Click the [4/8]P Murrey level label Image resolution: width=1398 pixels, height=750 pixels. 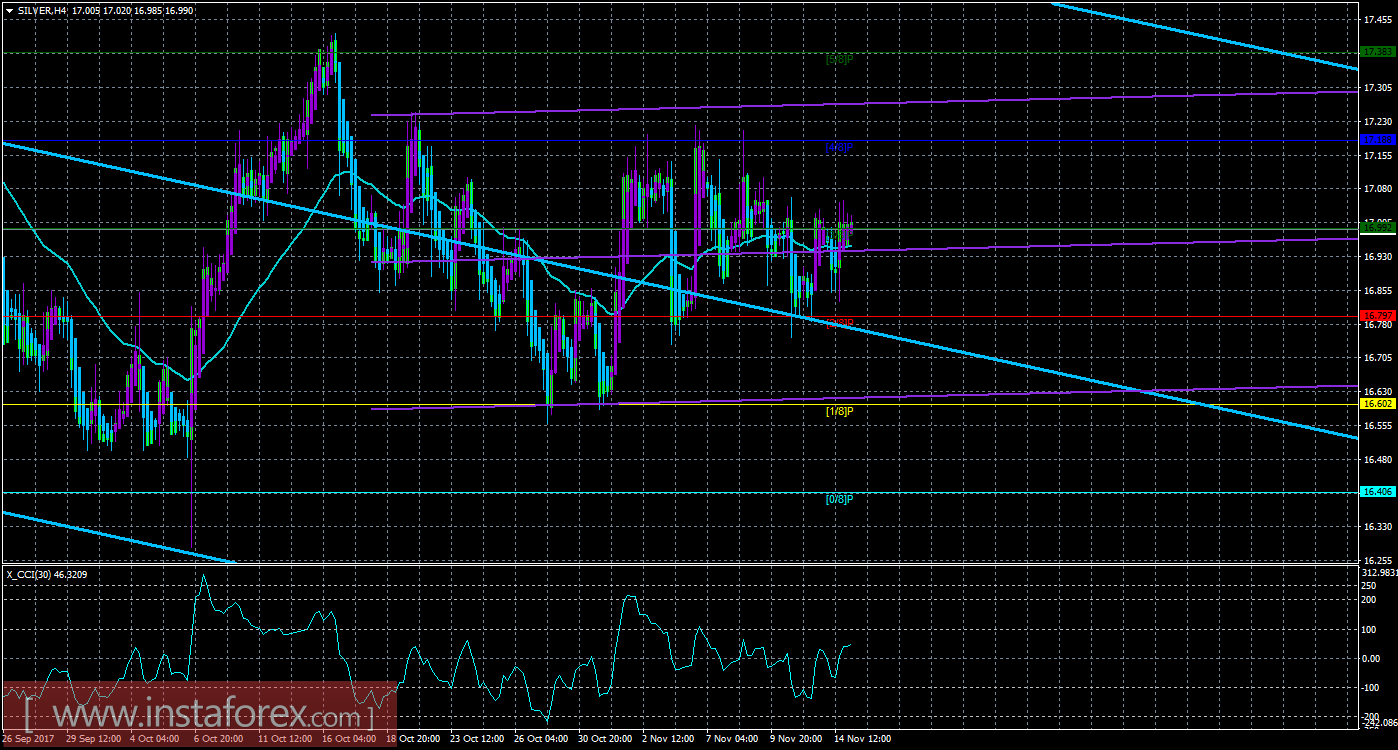click(838, 146)
